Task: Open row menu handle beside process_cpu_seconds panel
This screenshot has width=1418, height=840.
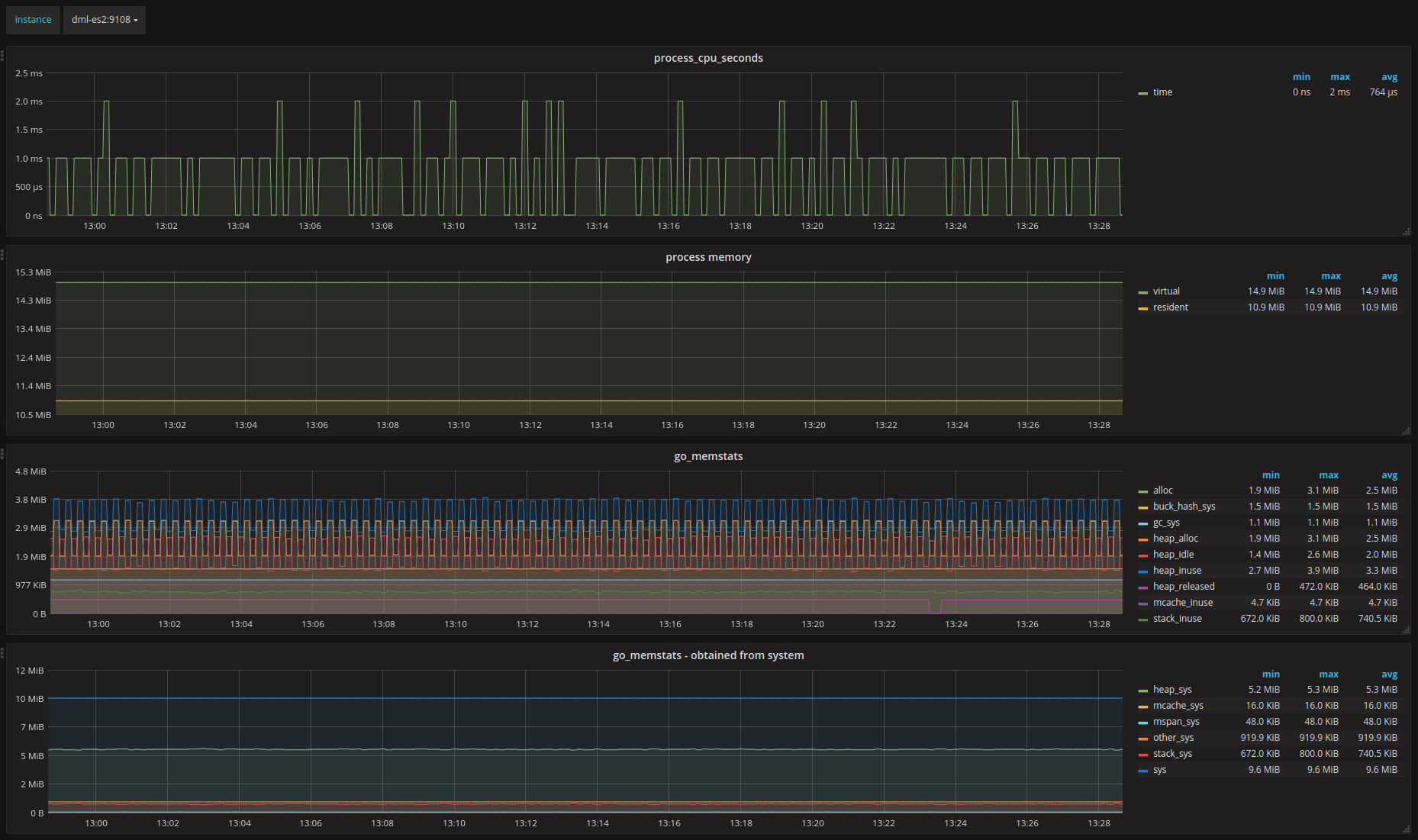Action: click(2, 56)
